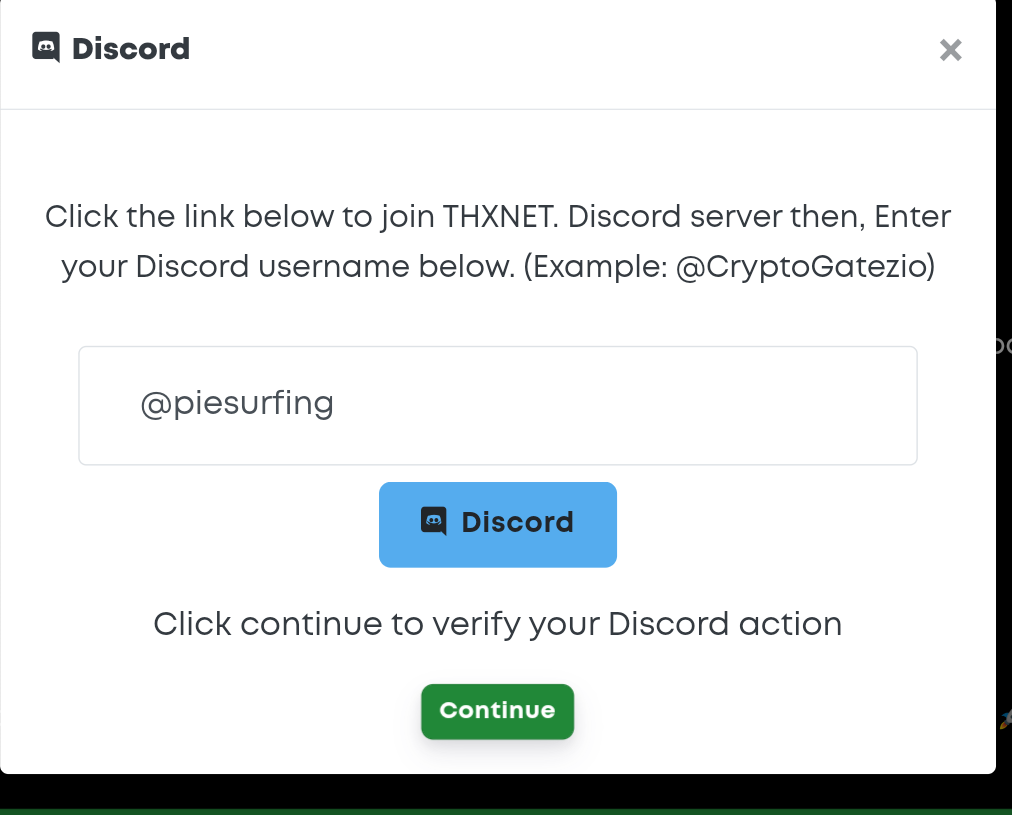Click the green bar at the bottom edge

tap(506, 812)
